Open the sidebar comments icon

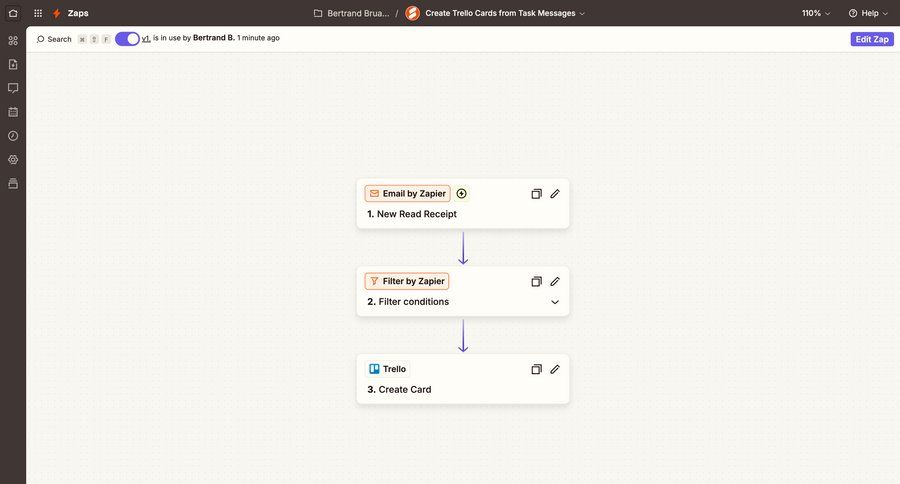click(x=13, y=88)
